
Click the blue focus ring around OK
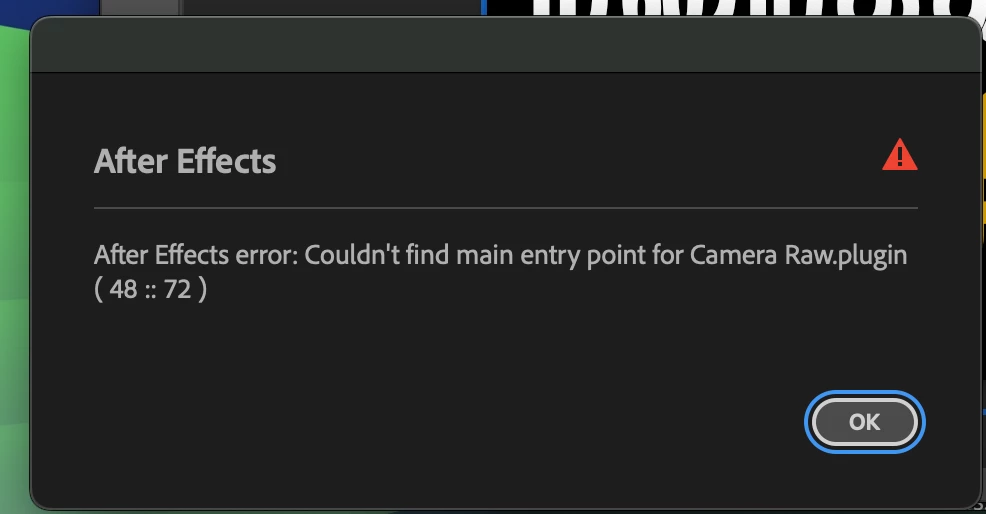(x=865, y=393)
